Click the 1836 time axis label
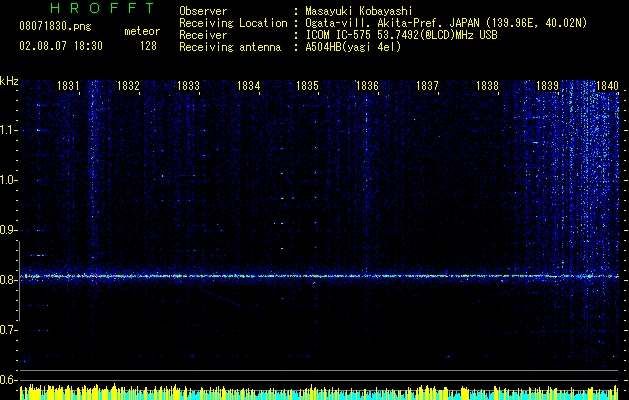 click(x=367, y=86)
